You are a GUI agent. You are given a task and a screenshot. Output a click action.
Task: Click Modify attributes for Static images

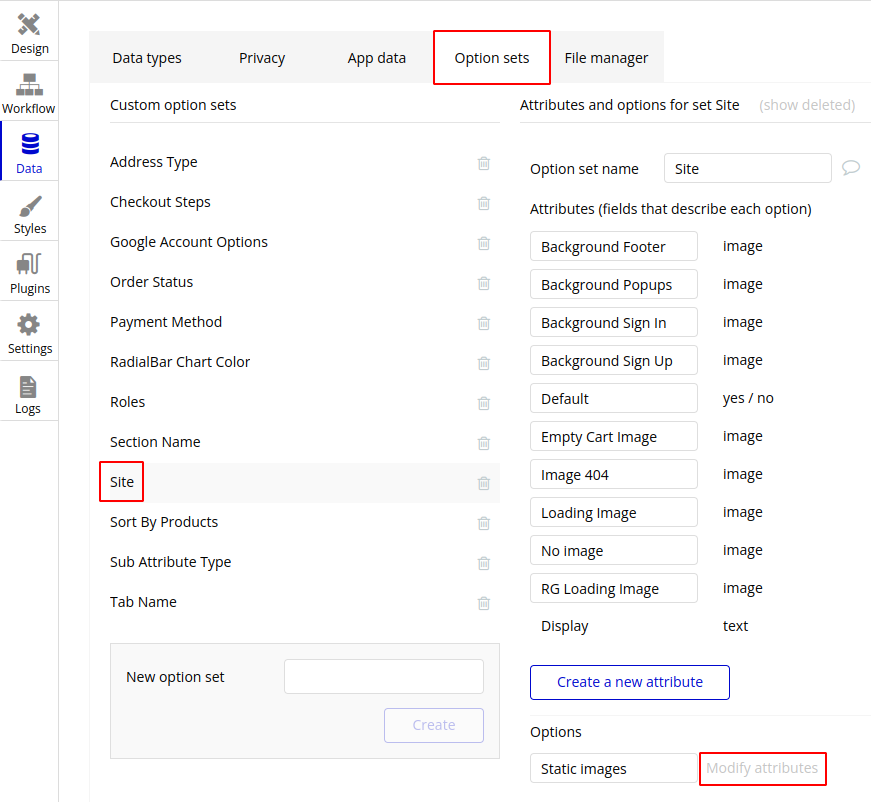(x=762, y=768)
